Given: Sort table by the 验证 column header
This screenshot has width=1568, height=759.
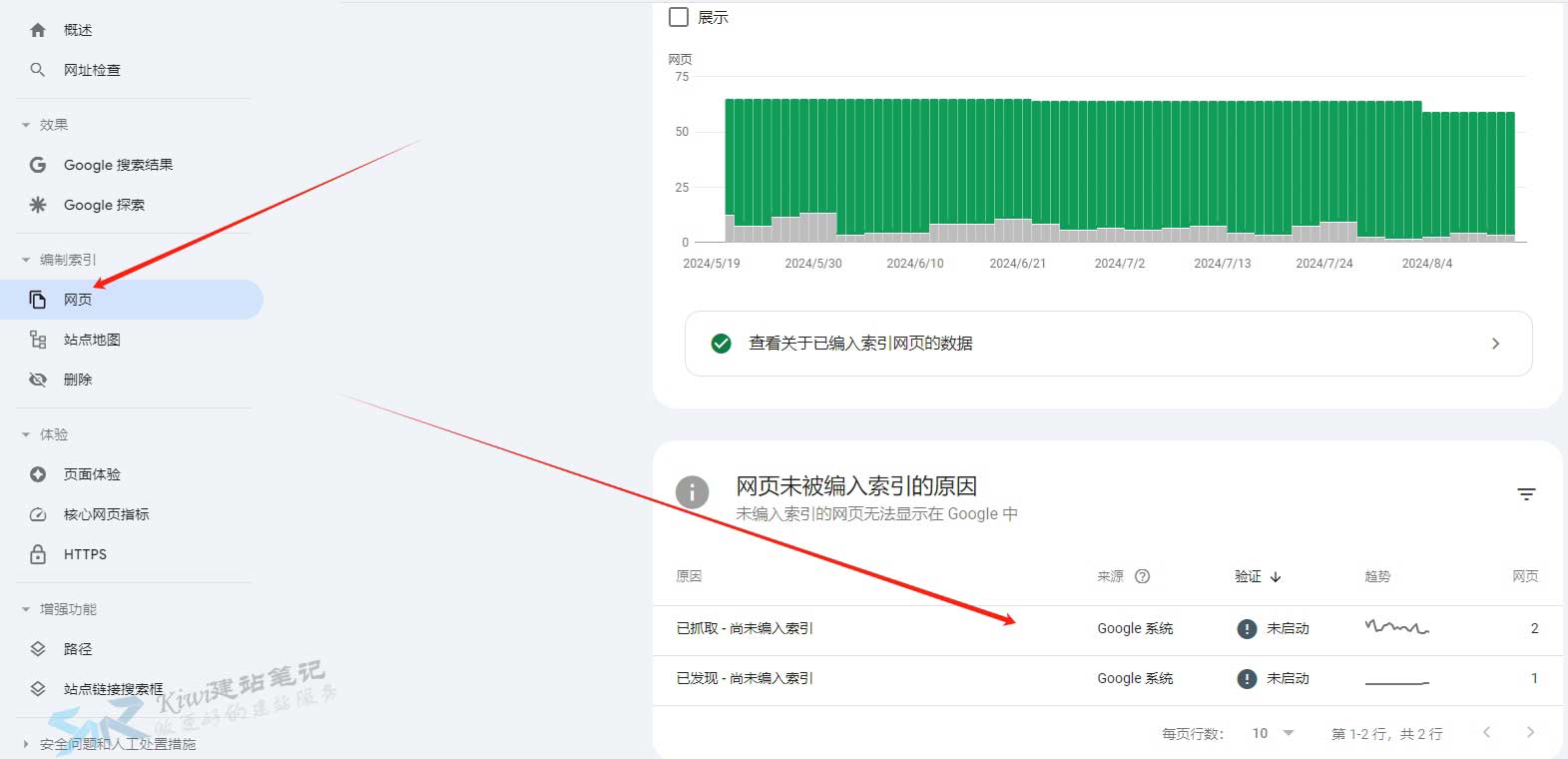Looking at the screenshot, I should coord(1248,576).
